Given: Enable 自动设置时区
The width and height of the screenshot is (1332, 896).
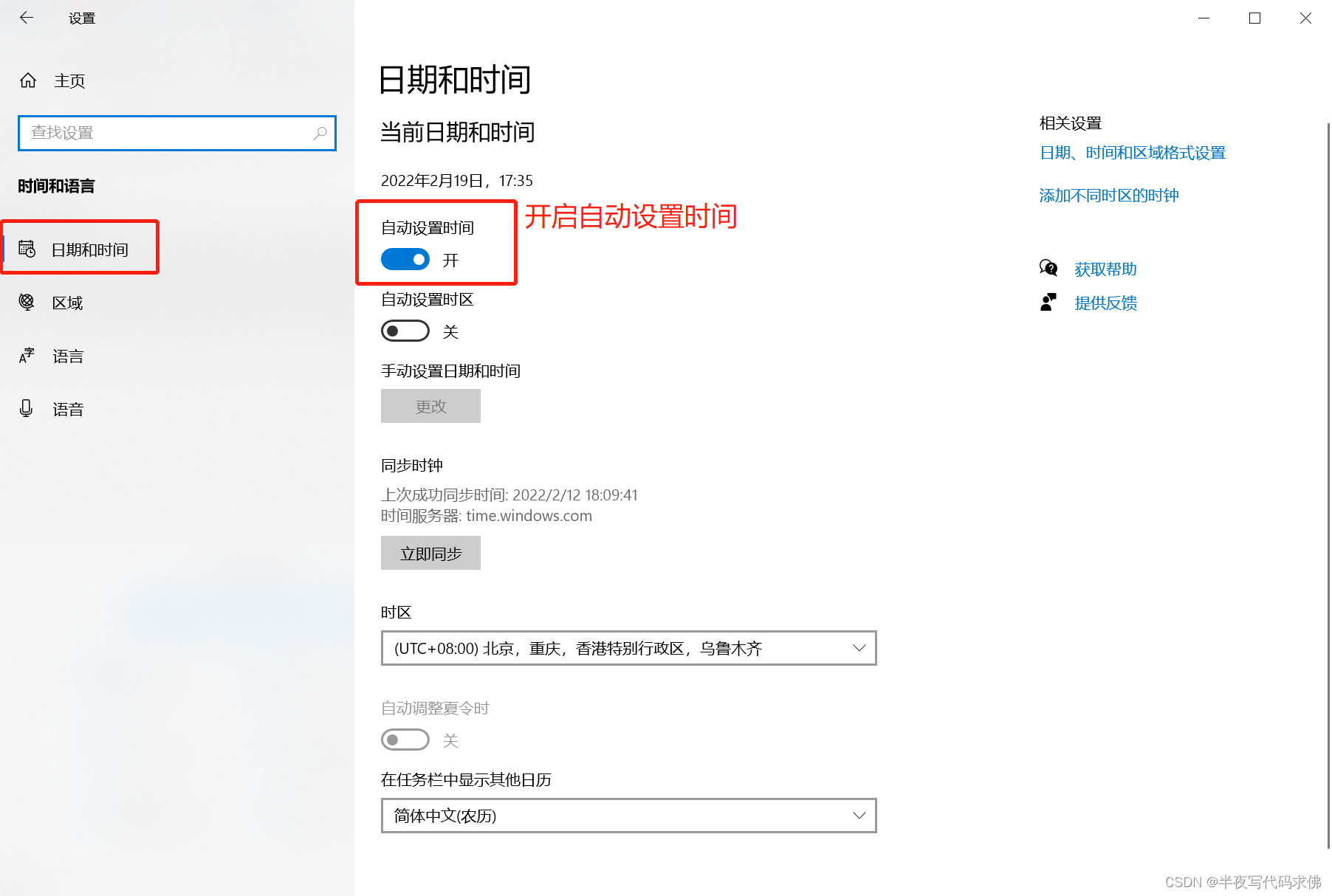Looking at the screenshot, I should [x=405, y=331].
